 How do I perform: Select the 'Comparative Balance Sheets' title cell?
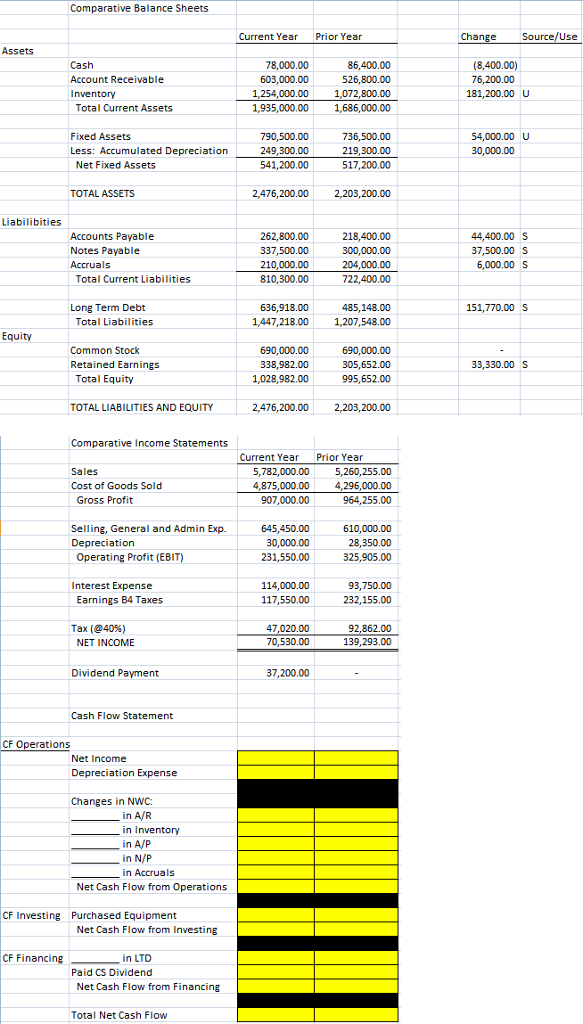[x=139, y=8]
